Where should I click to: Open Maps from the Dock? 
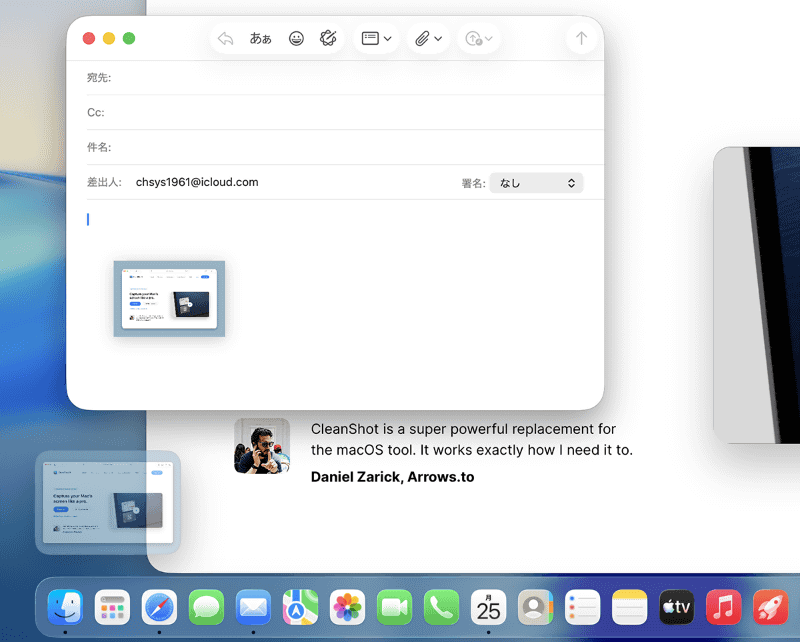point(301,607)
